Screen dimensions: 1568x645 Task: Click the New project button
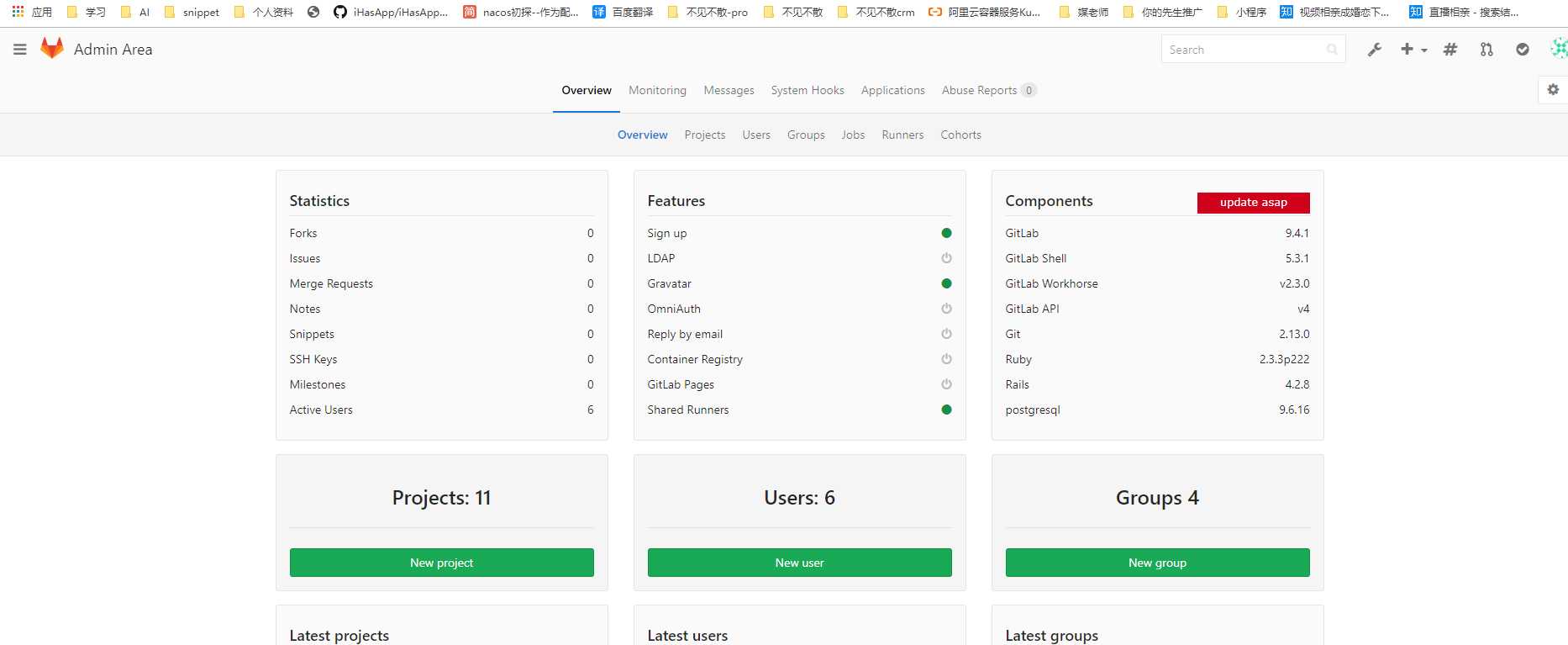(441, 563)
